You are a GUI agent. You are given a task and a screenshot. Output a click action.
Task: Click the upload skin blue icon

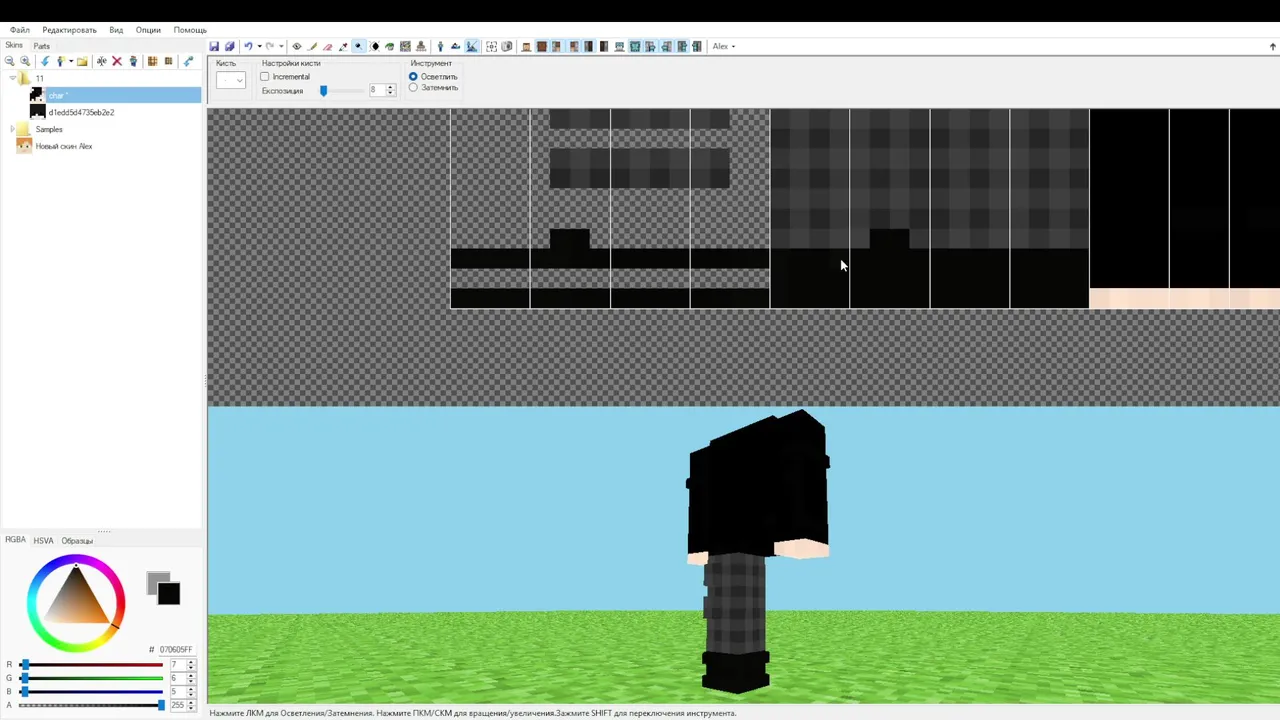click(x=188, y=62)
